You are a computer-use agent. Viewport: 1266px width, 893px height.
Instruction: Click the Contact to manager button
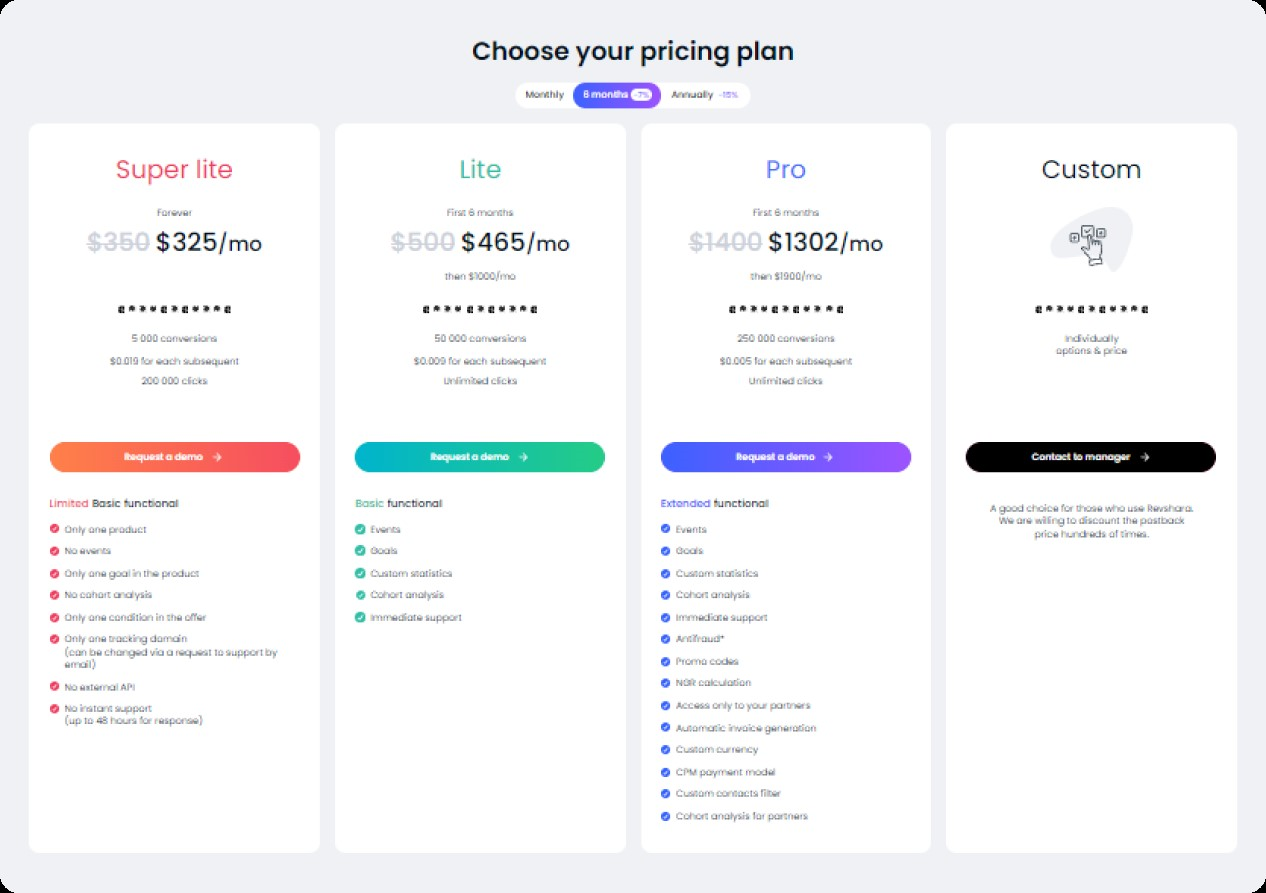(1091, 457)
